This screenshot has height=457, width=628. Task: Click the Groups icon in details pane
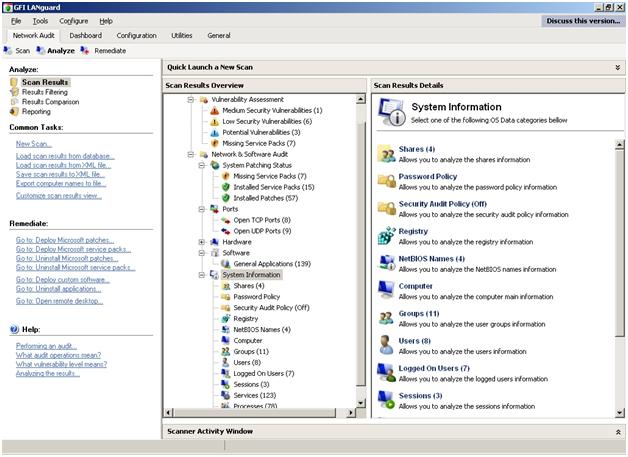386,318
